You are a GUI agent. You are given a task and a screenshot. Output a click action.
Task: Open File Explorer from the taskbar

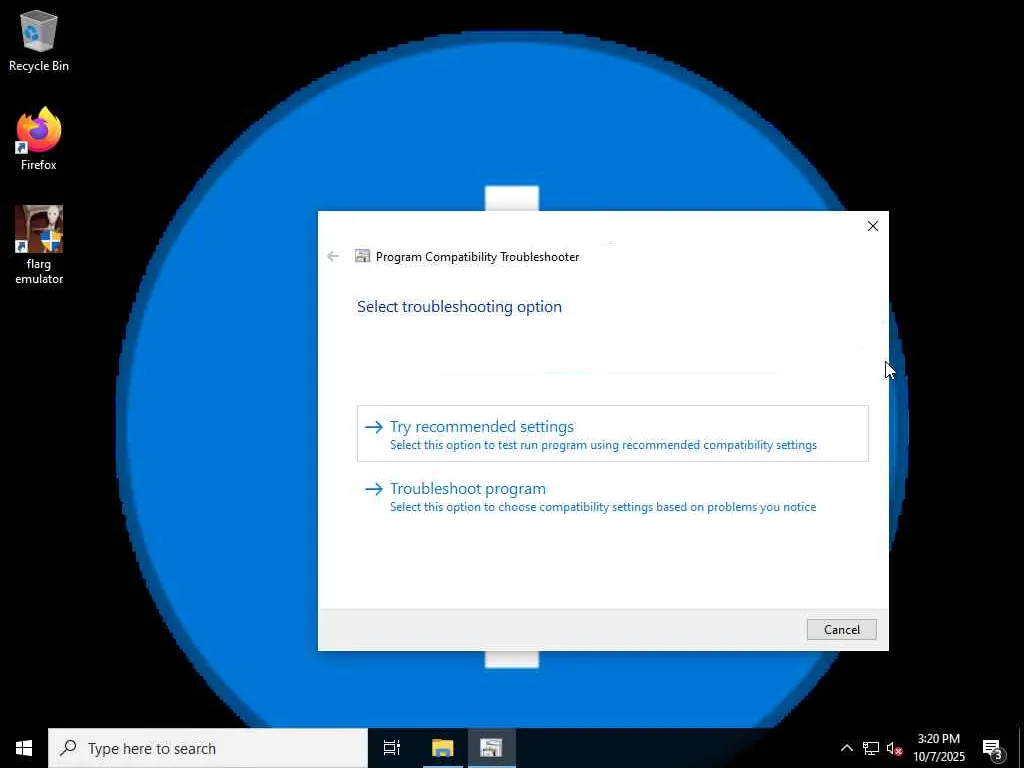coord(442,748)
